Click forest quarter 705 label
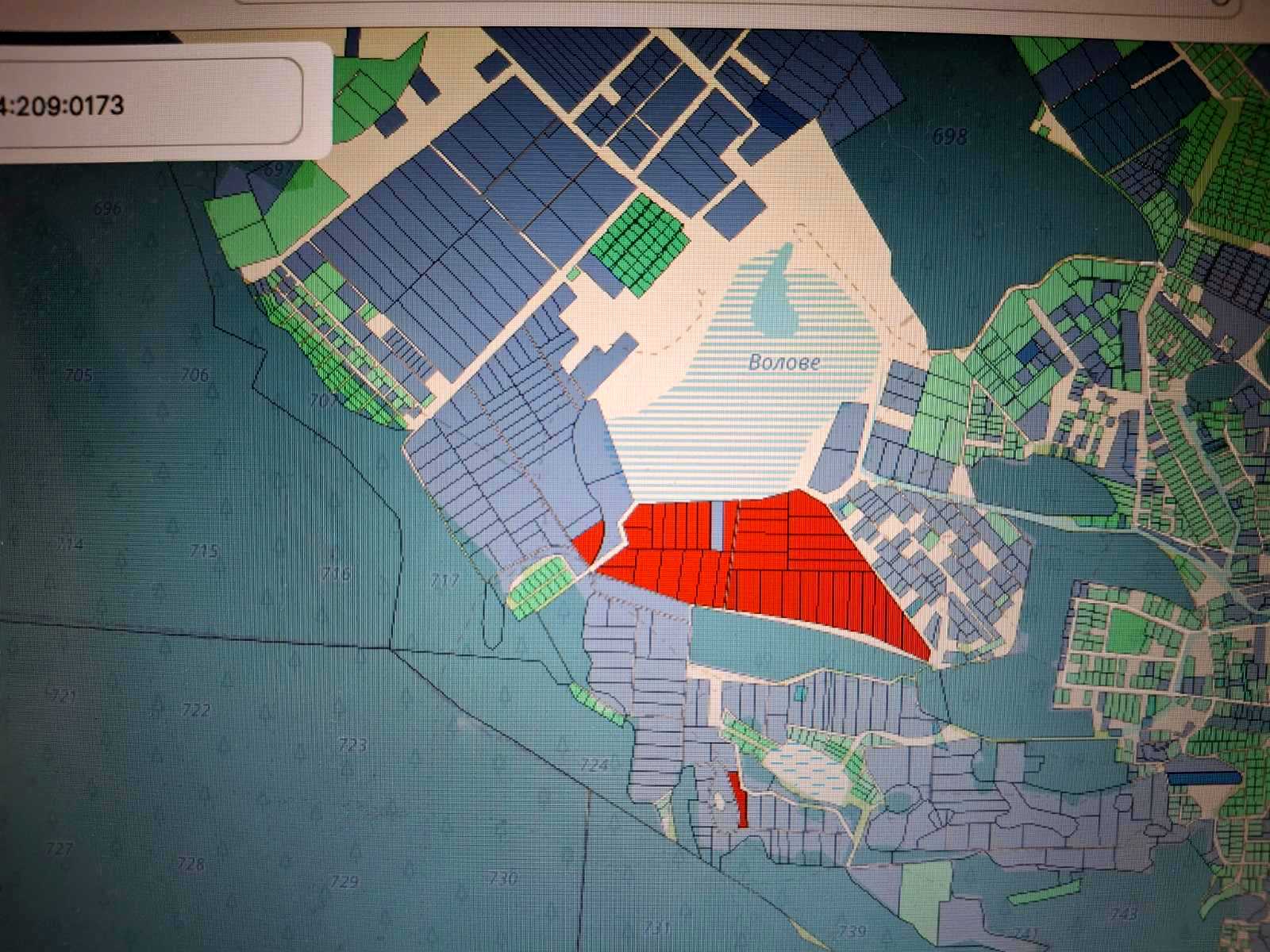 coord(81,375)
